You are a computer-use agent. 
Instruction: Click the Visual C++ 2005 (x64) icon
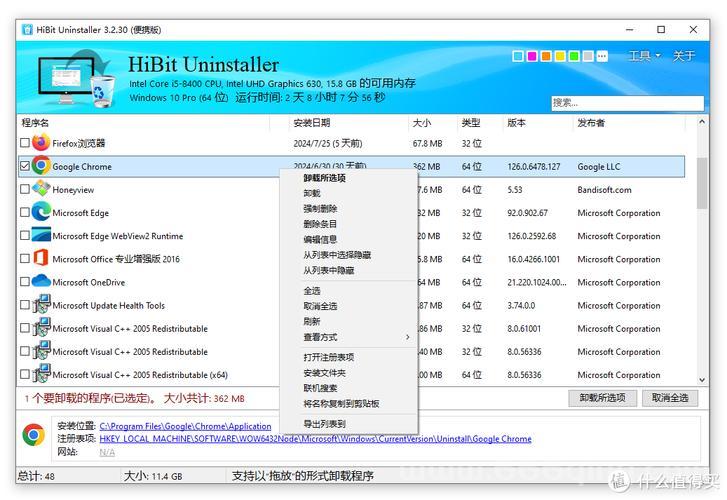tap(41, 374)
